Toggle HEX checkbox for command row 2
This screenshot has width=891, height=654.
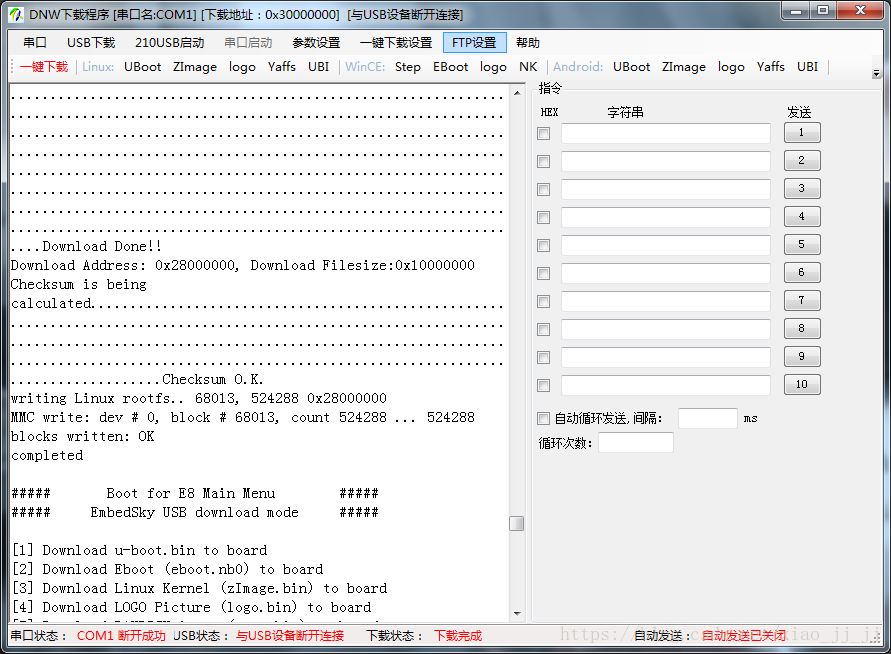pyautogui.click(x=544, y=161)
